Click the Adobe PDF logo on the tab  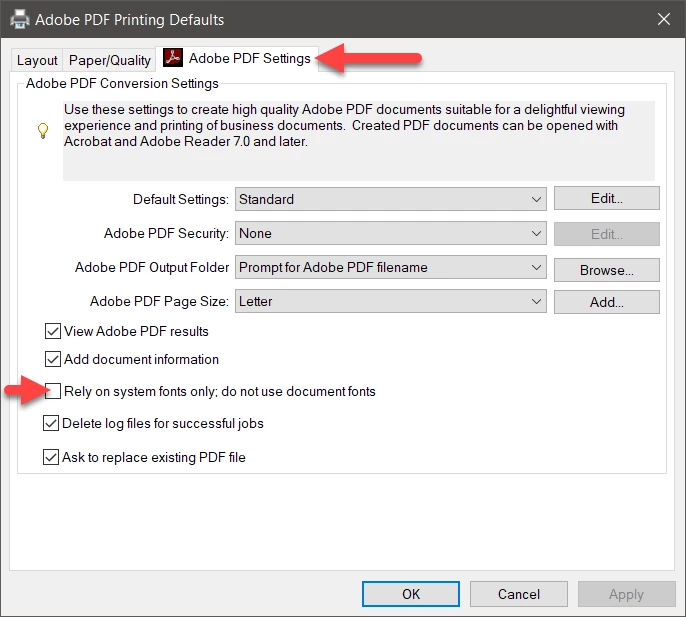pos(173,57)
